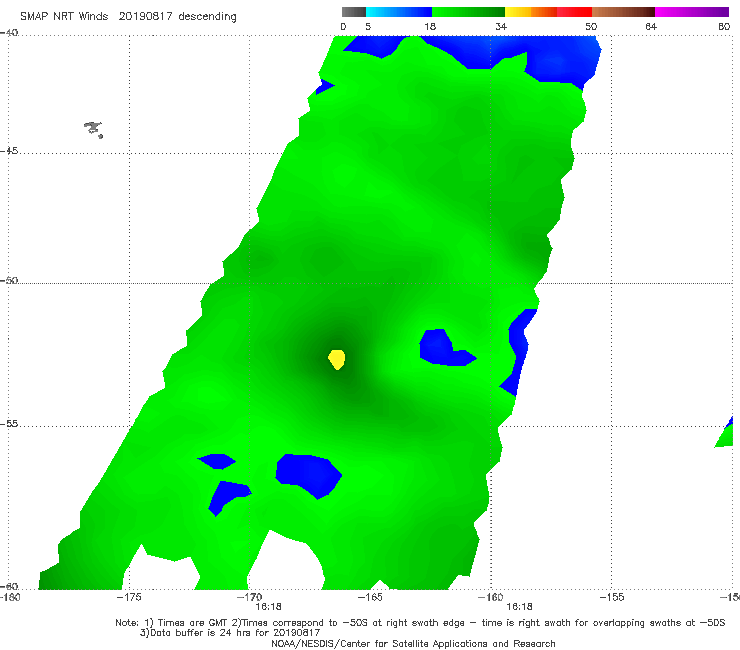Viewport: 740px width, 650px height.
Task: Click the '-55' latitude axis label
Action: tap(9, 423)
